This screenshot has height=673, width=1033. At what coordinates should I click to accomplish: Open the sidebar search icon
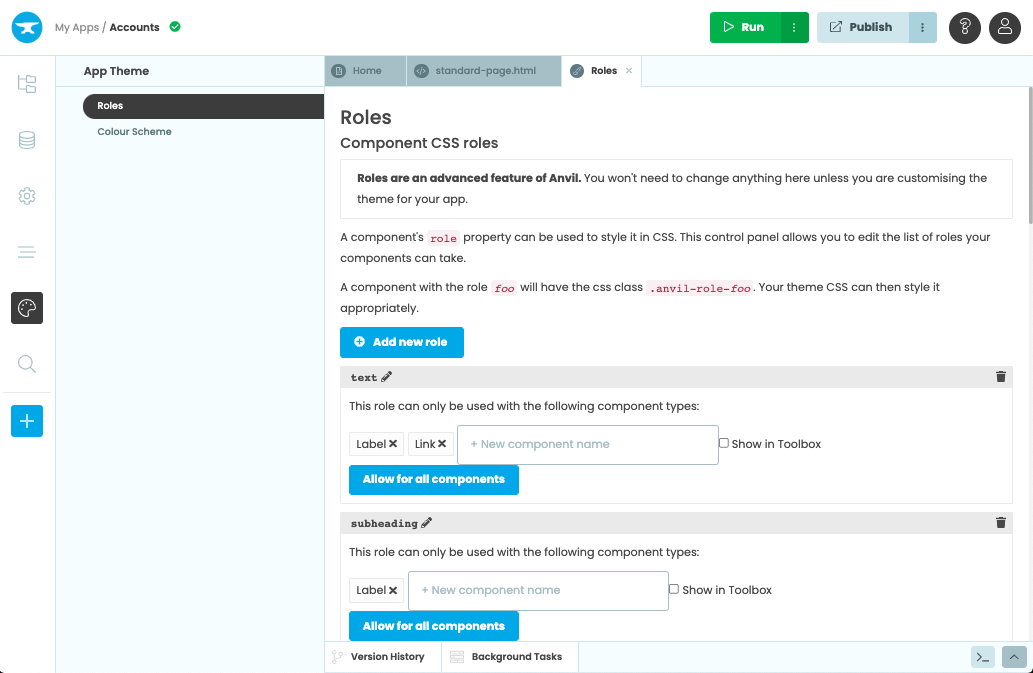[x=27, y=364]
